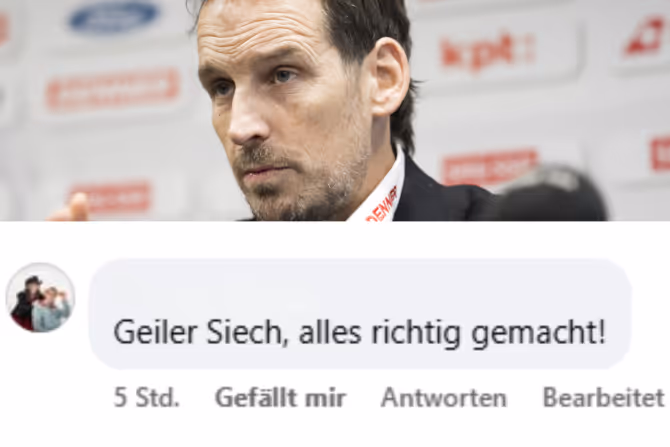Click the red 'kpt' sponsor logo
Viewport: 670px width, 447px height.
(488, 52)
